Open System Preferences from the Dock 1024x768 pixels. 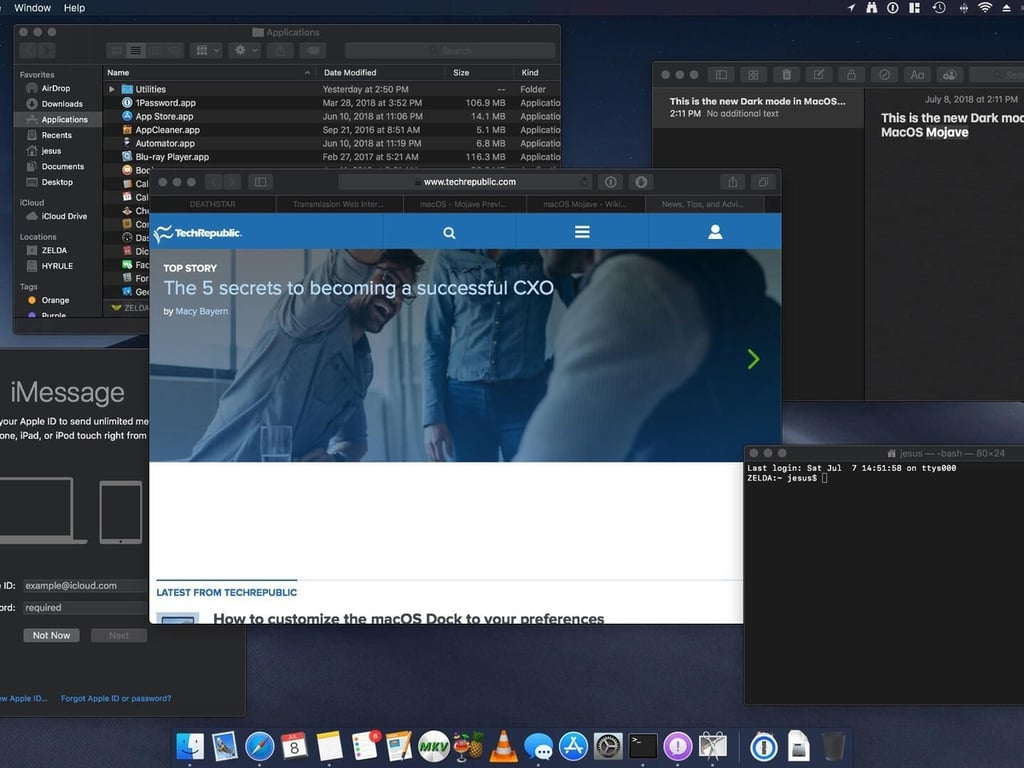608,746
